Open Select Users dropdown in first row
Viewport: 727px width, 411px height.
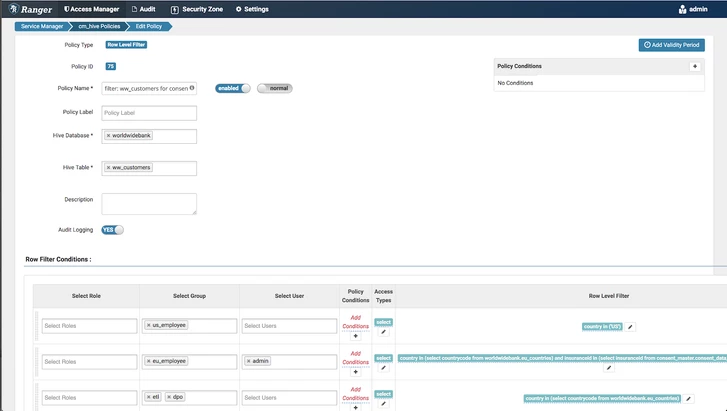click(x=289, y=326)
